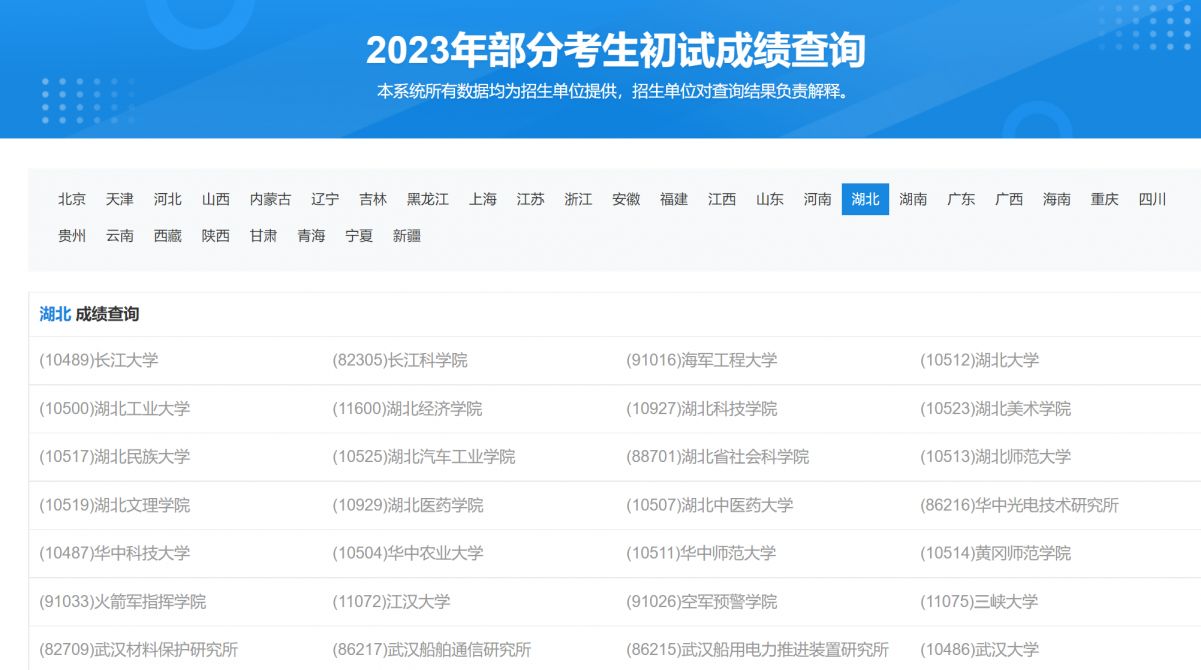
Task: Choose the 河南 tab
Action: click(818, 199)
